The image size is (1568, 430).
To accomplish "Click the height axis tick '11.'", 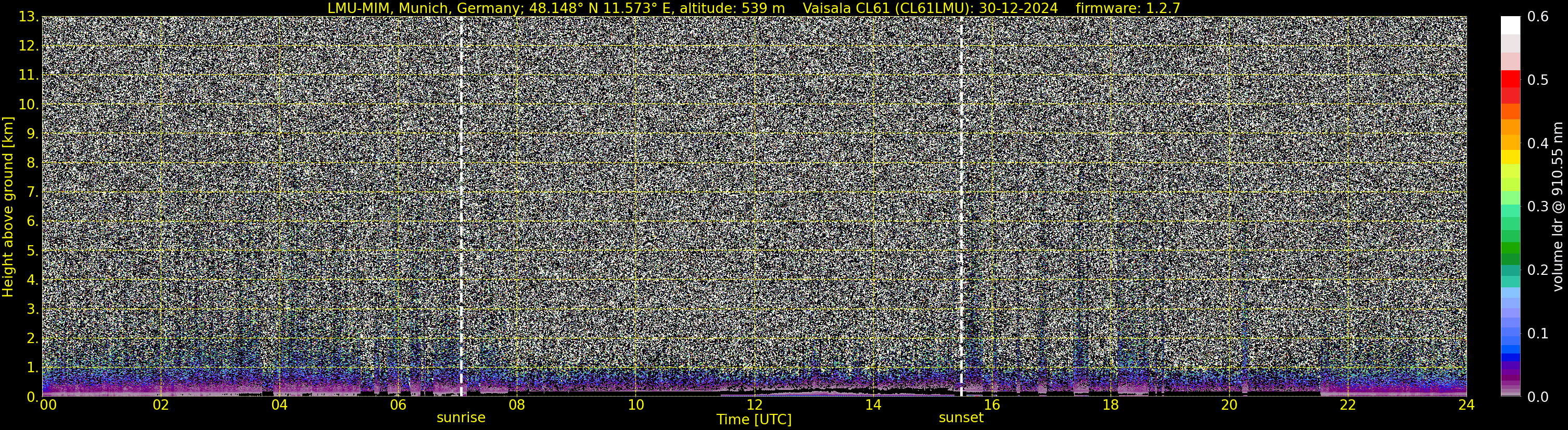I will pyautogui.click(x=29, y=75).
